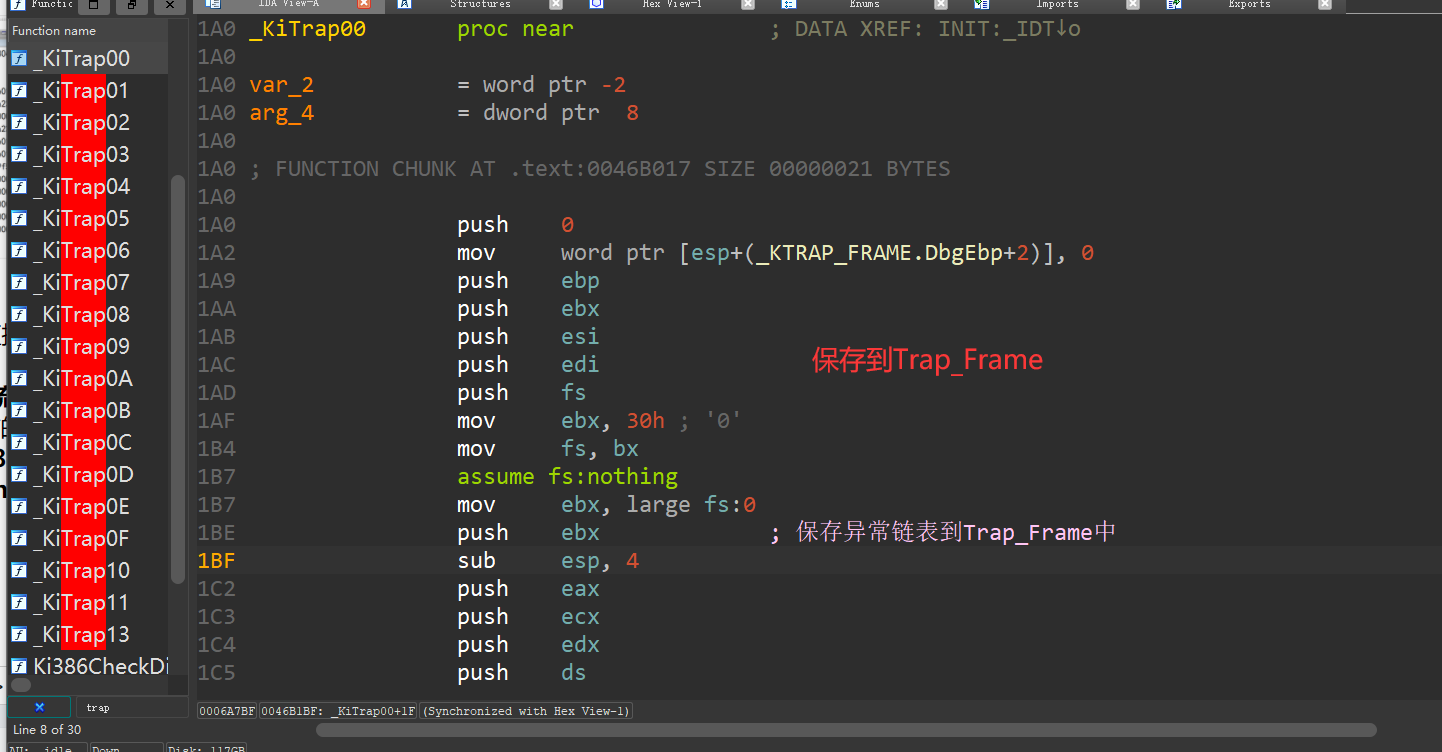Click the FUNCTION CHUNK AT .text:0046B017 comment

pos(600,169)
